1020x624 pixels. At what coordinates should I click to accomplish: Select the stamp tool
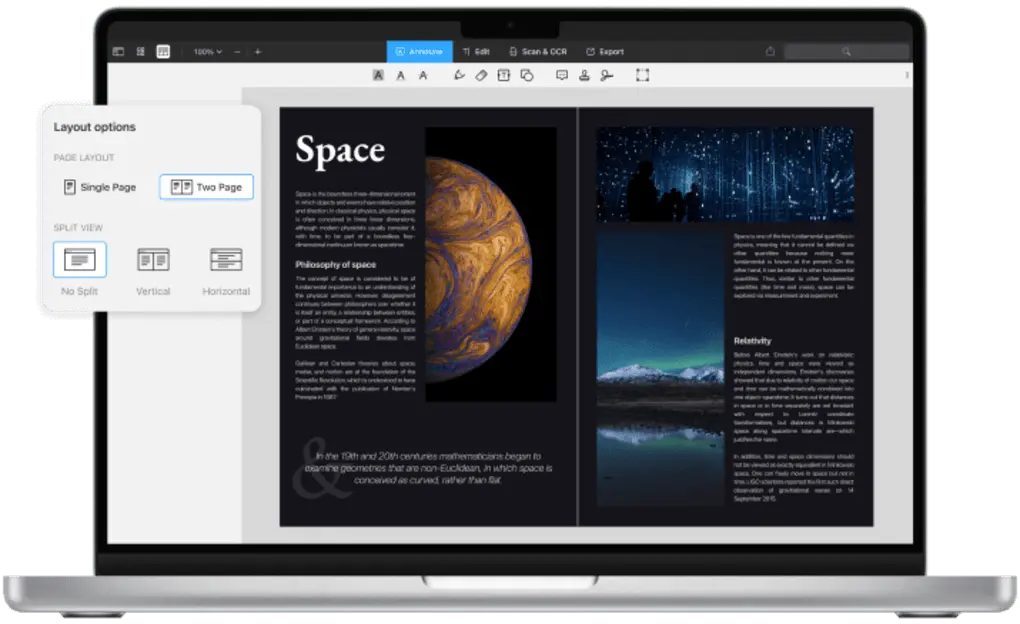[x=583, y=75]
